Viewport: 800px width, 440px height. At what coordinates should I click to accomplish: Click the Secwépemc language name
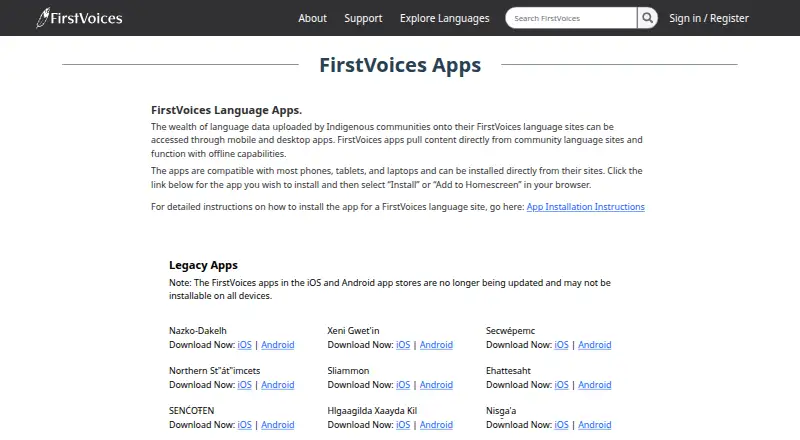click(x=510, y=331)
